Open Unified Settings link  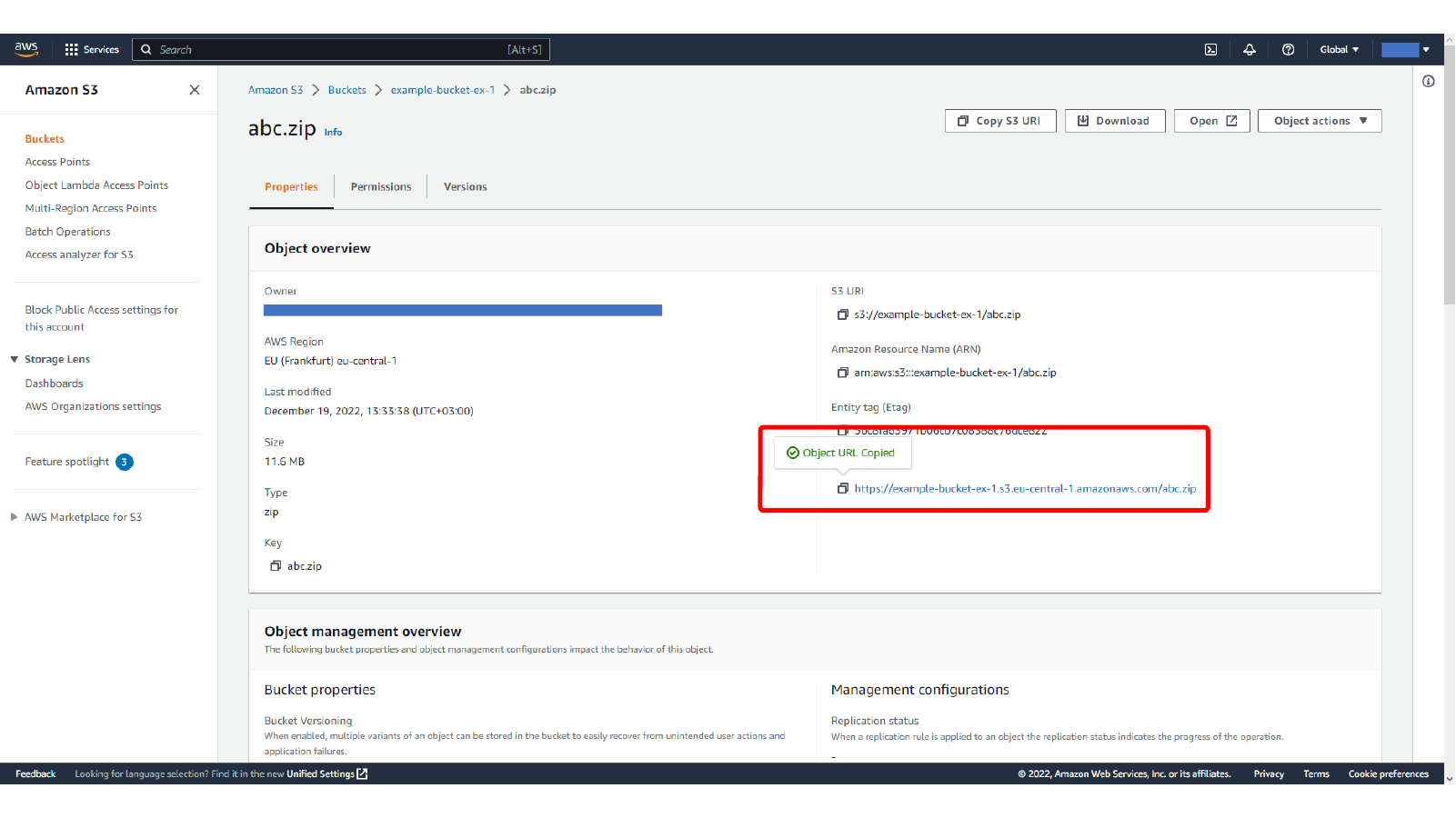(327, 774)
